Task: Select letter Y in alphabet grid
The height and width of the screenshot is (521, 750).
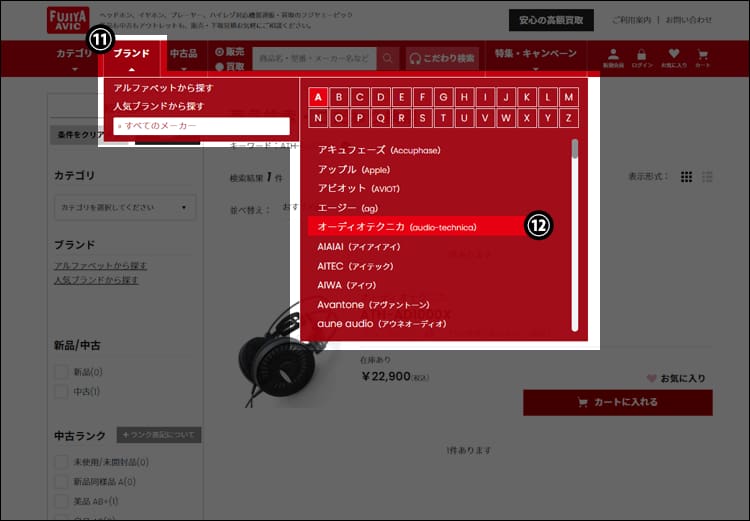Action: pos(548,118)
